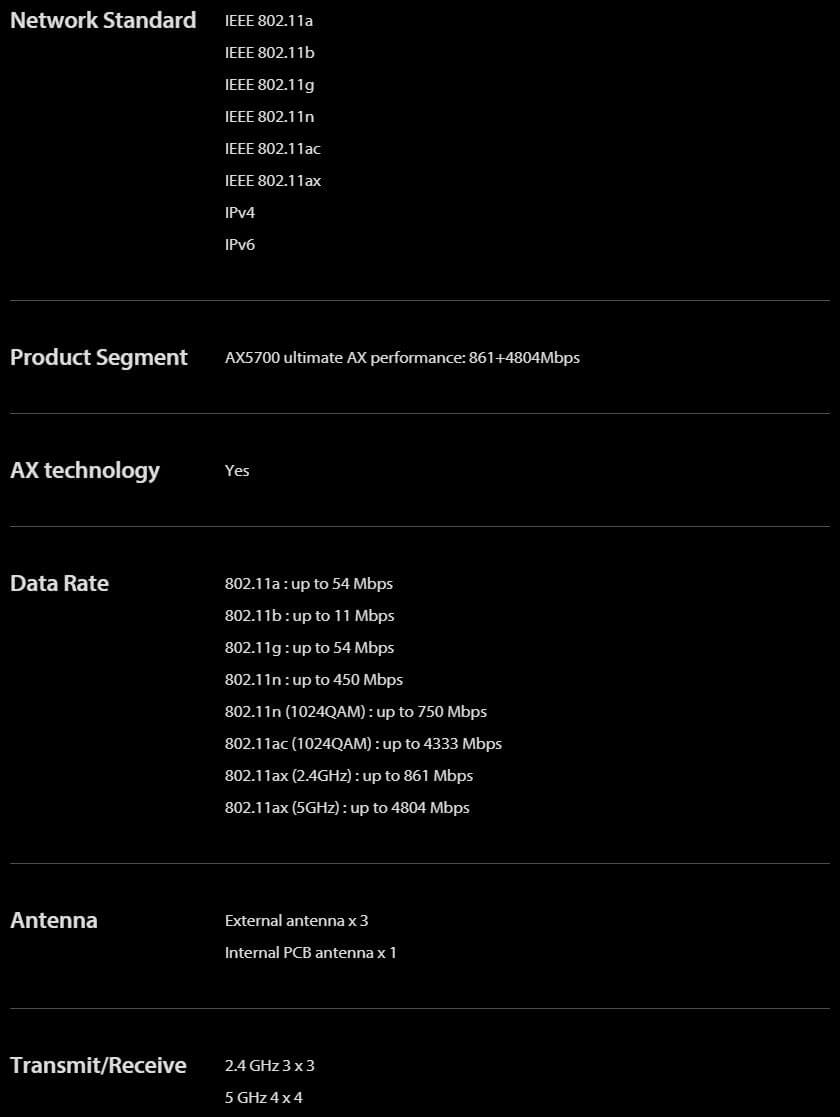
Task: Click the Antenna heading
Action: (53, 920)
